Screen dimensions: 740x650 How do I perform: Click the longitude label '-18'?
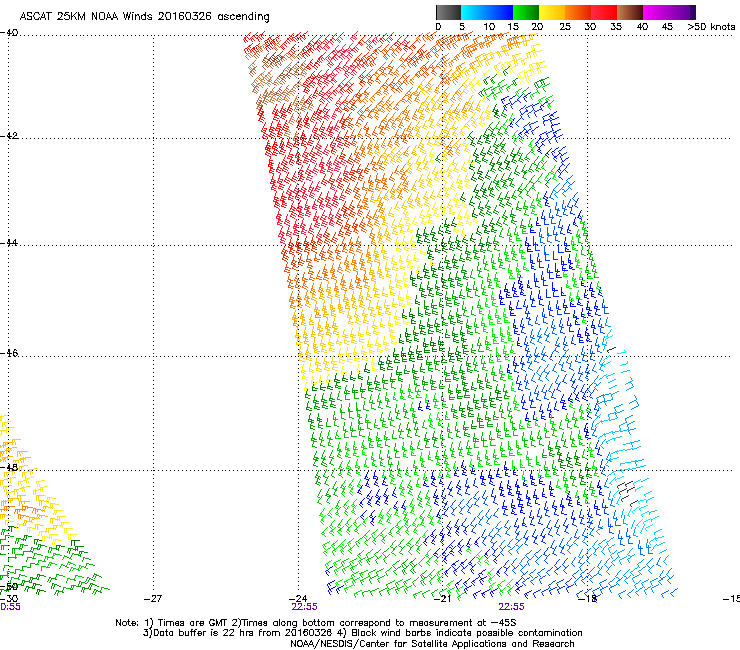588,599
